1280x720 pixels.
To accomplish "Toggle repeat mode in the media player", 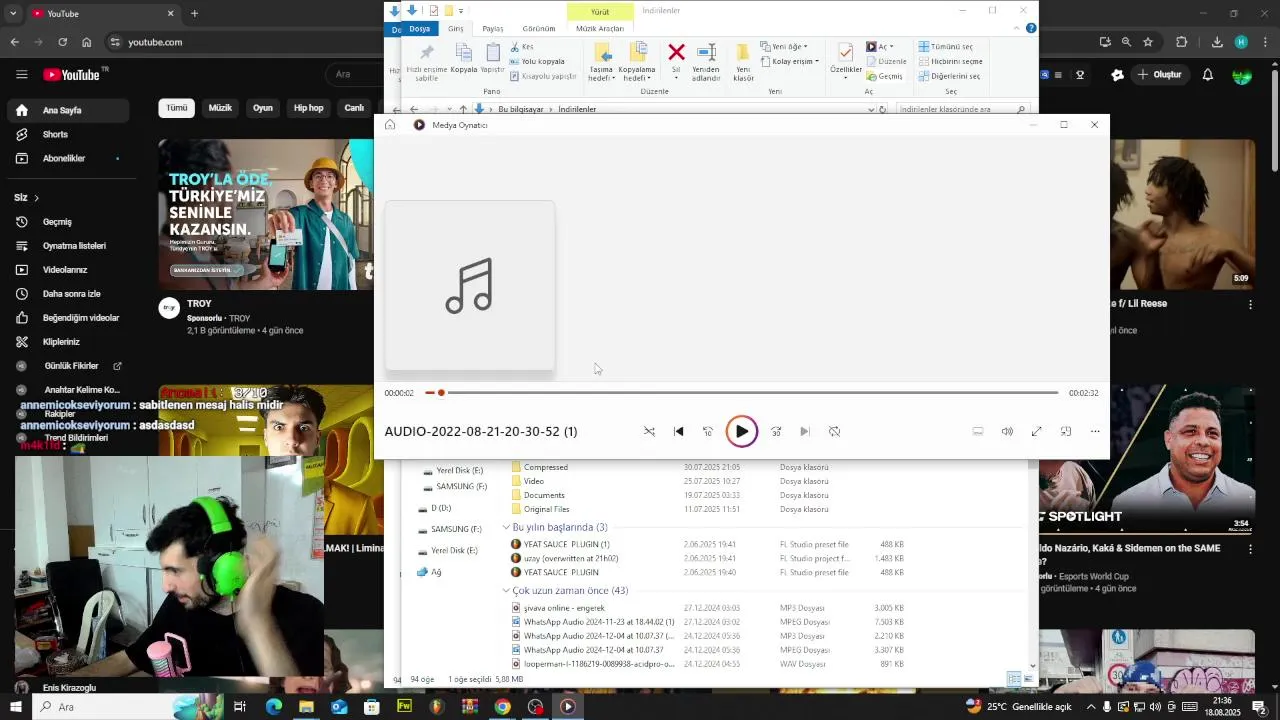I will [x=834, y=431].
